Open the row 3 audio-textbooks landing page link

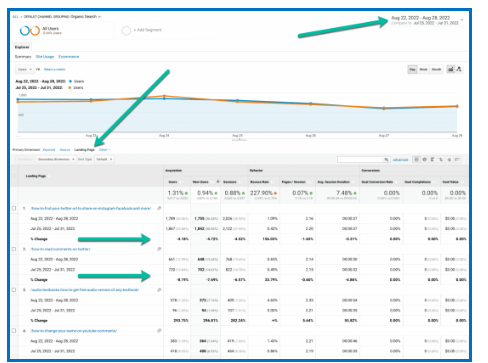85,290
